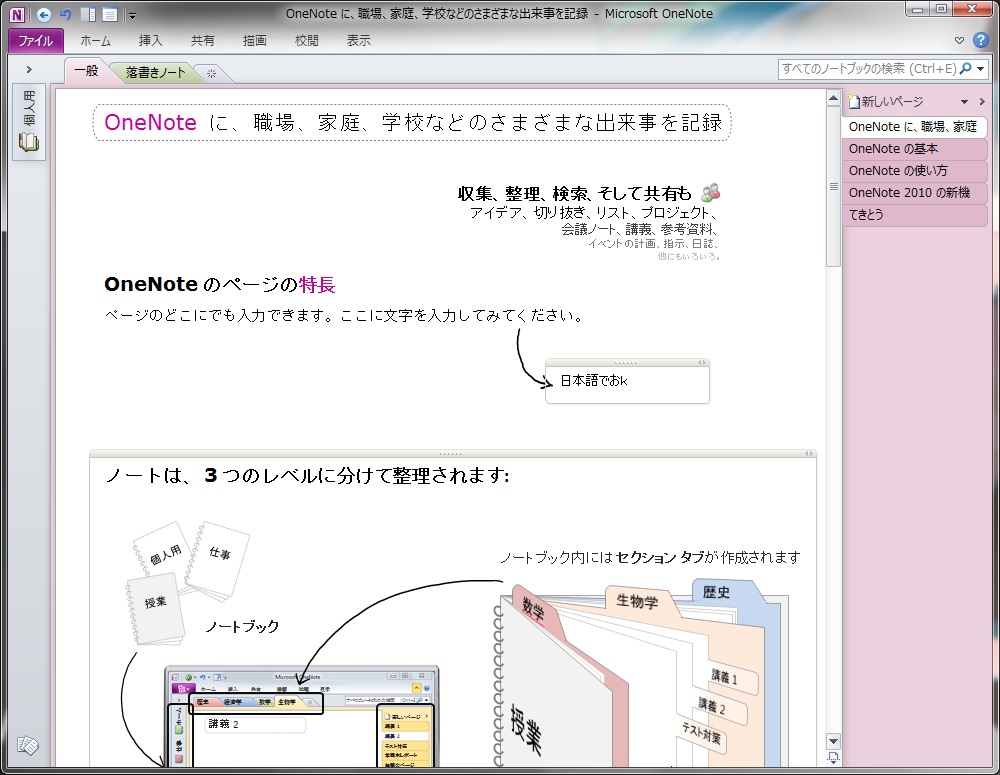Click the 日本語でおk note container's top handle
The image size is (1000, 775).
(626, 362)
